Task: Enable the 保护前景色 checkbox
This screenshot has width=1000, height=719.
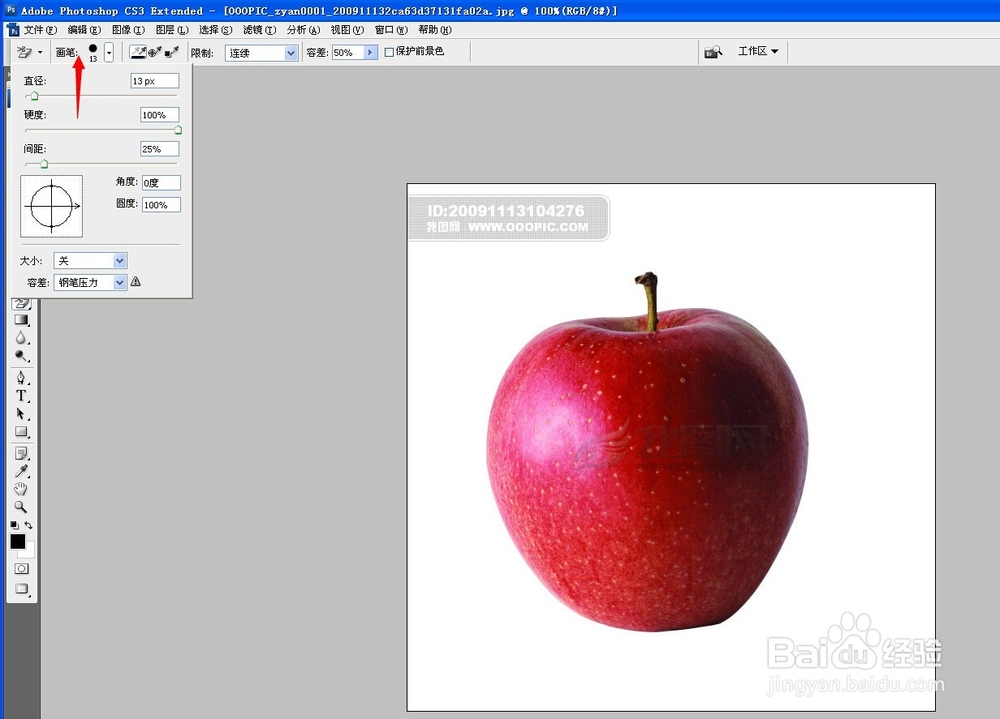Action: pyautogui.click(x=389, y=52)
